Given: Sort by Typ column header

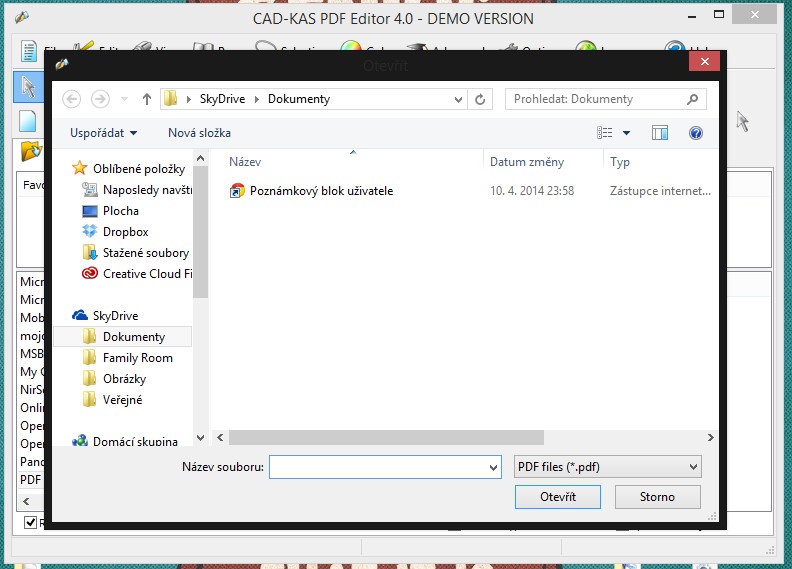Looking at the screenshot, I should coord(620,162).
